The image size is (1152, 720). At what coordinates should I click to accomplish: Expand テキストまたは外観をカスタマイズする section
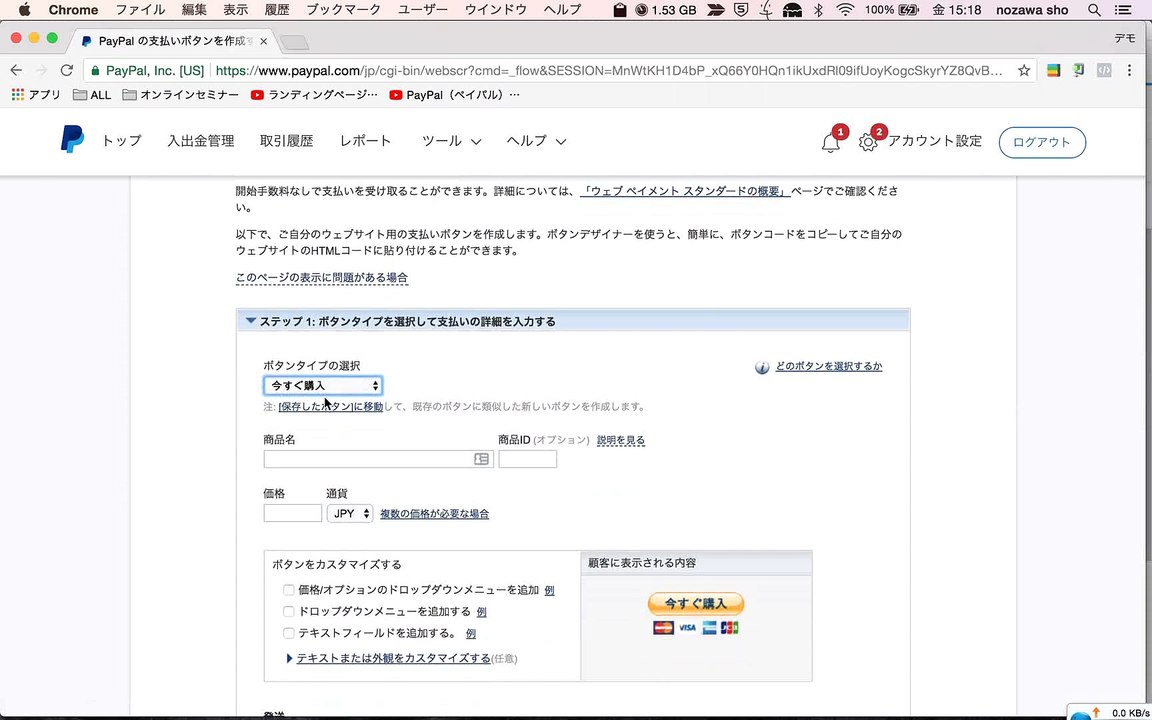click(x=393, y=658)
